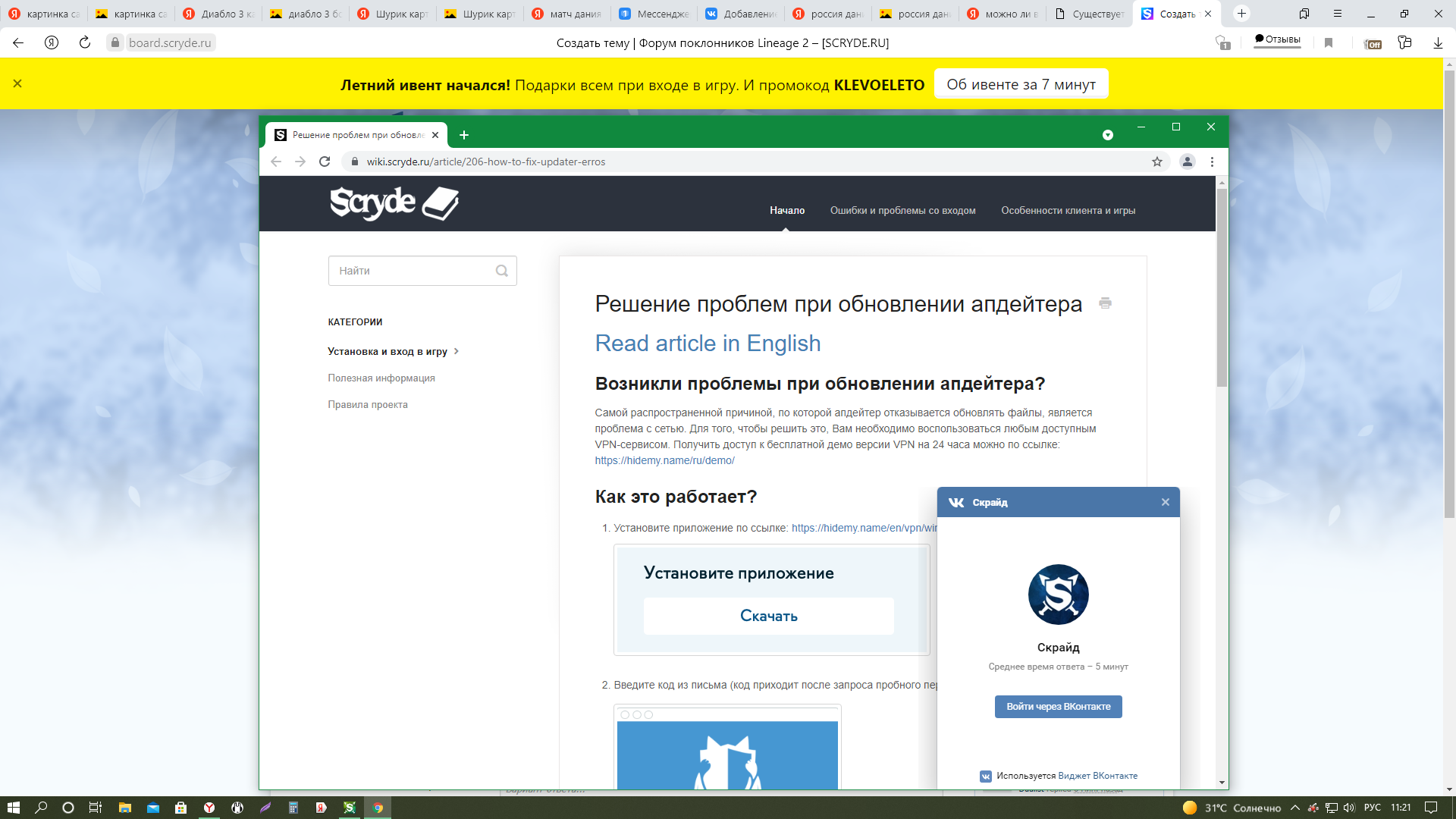Image resolution: width=1456 pixels, height=819 pixels.
Task: Star-bookmark the wiki.scryde.ru page
Action: [x=1156, y=162]
